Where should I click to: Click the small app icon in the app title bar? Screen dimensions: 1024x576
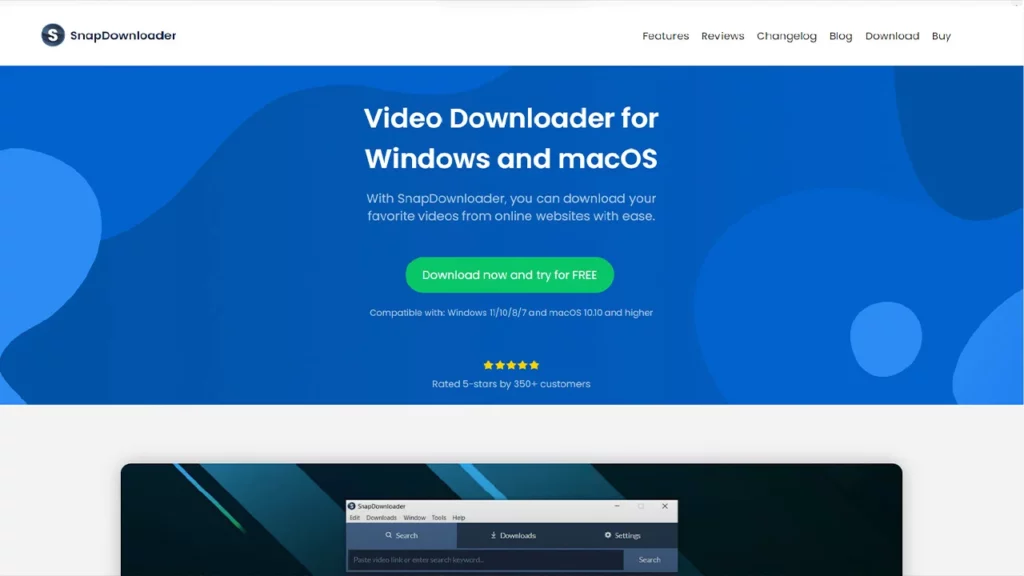click(352, 507)
